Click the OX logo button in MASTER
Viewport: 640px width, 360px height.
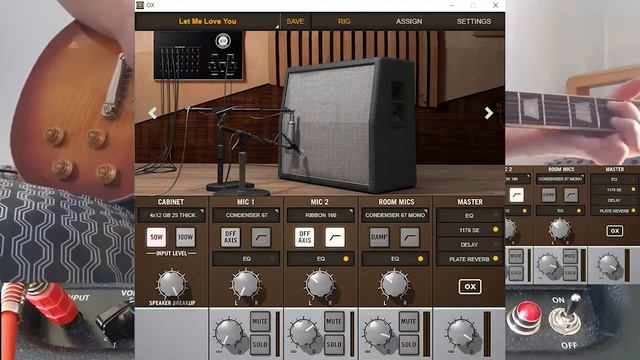[x=470, y=287]
